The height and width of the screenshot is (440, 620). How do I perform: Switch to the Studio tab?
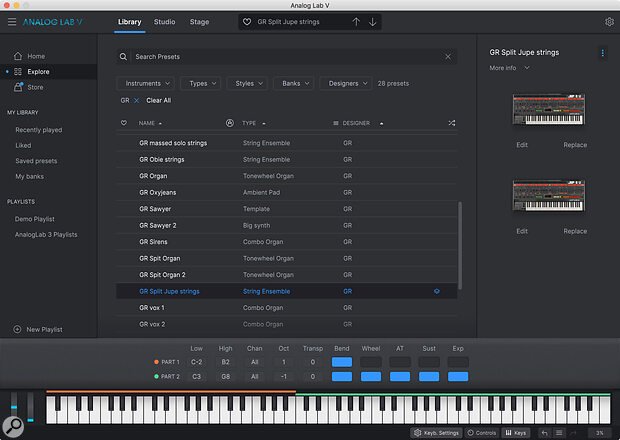click(164, 22)
